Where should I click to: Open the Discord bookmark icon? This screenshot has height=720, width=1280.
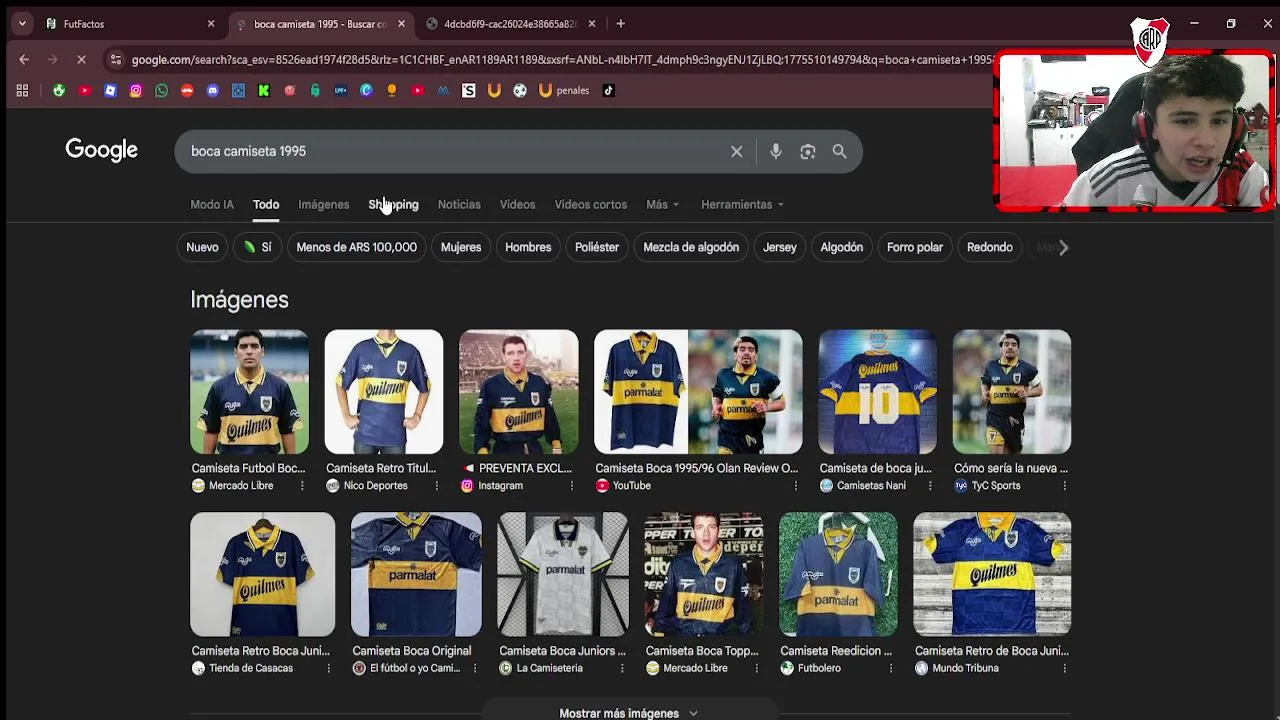[213, 90]
